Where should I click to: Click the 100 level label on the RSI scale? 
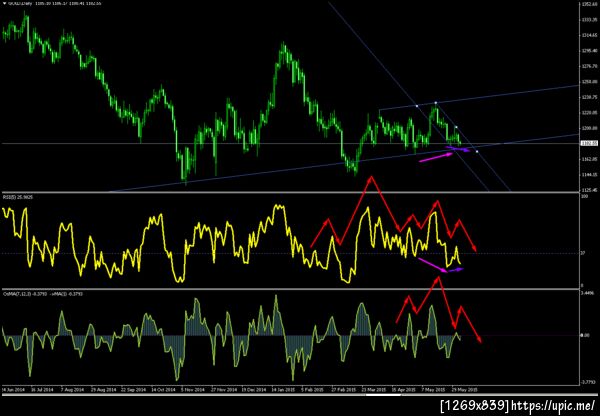click(584, 196)
